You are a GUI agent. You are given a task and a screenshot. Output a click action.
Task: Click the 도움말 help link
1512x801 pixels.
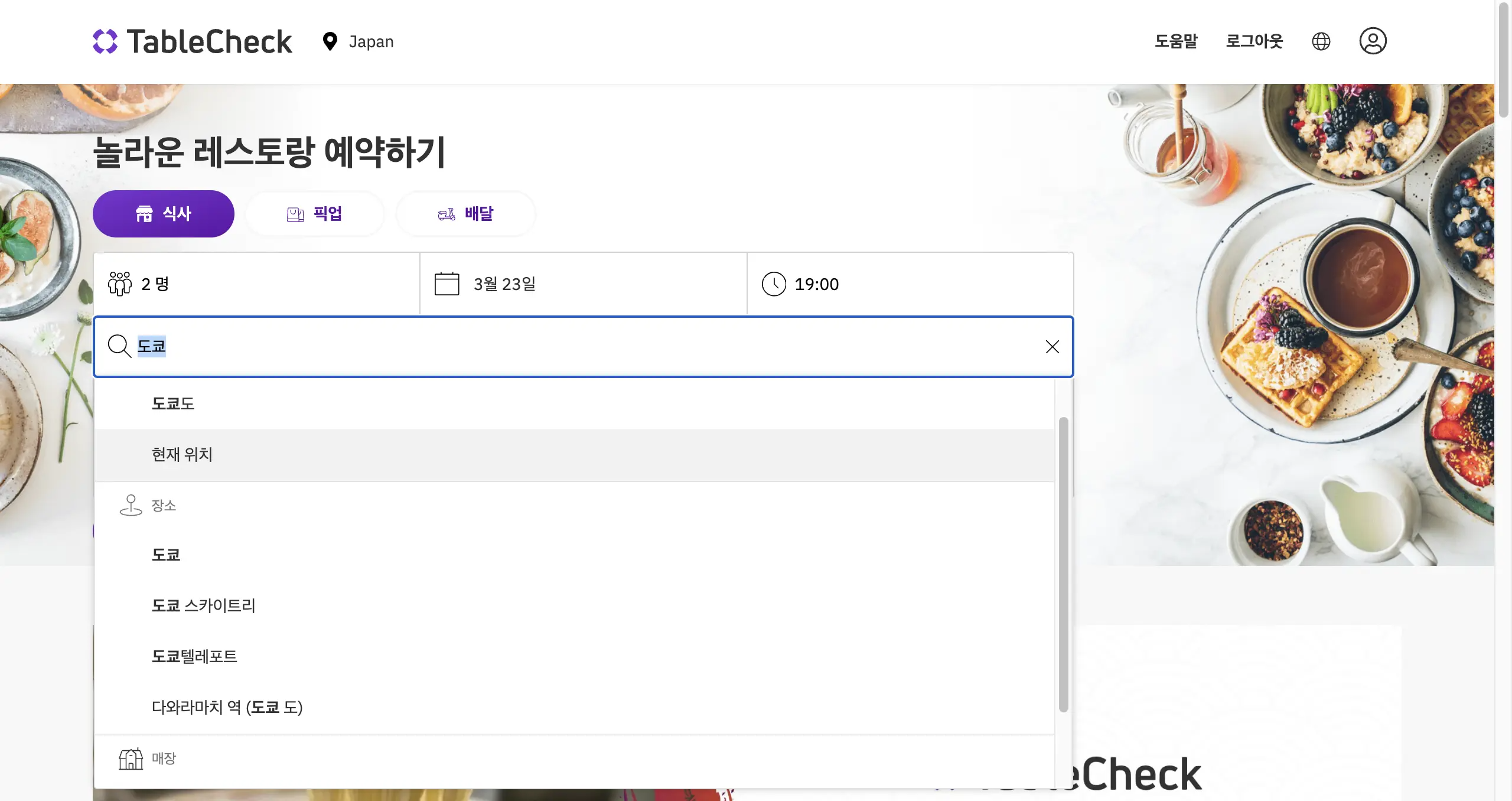(x=1175, y=41)
